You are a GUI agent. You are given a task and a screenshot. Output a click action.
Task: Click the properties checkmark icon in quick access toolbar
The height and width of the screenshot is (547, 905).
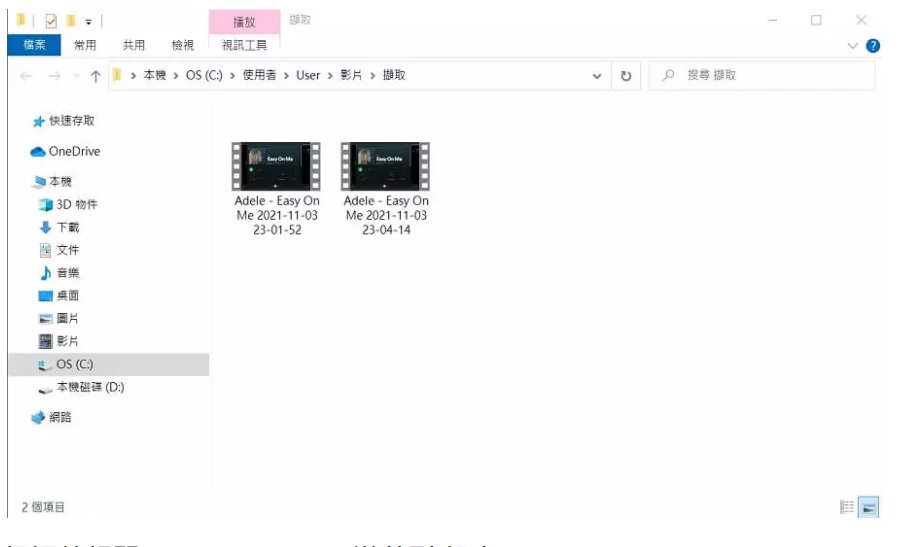[x=51, y=21]
